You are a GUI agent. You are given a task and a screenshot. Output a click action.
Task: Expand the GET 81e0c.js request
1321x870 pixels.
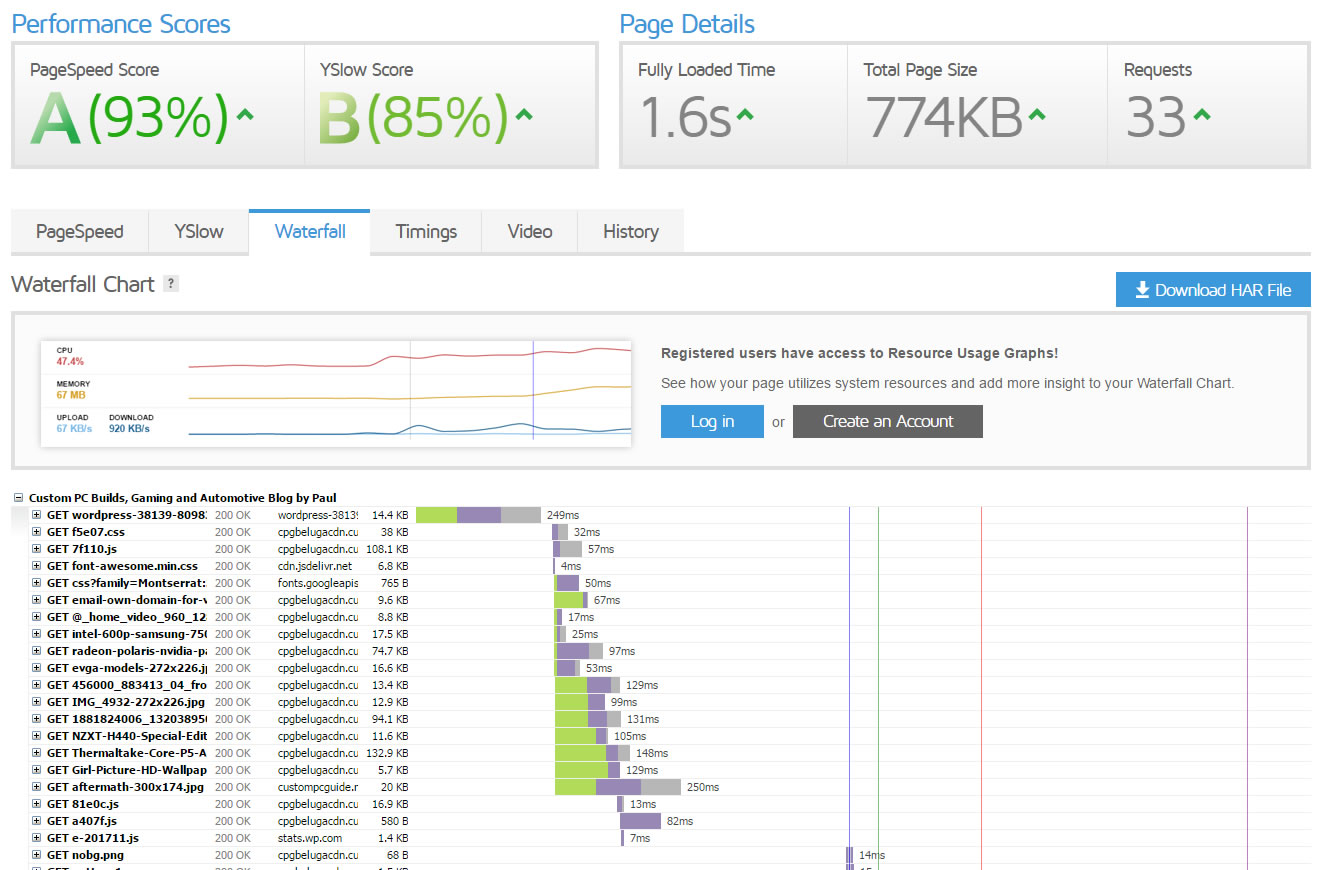tap(37, 804)
